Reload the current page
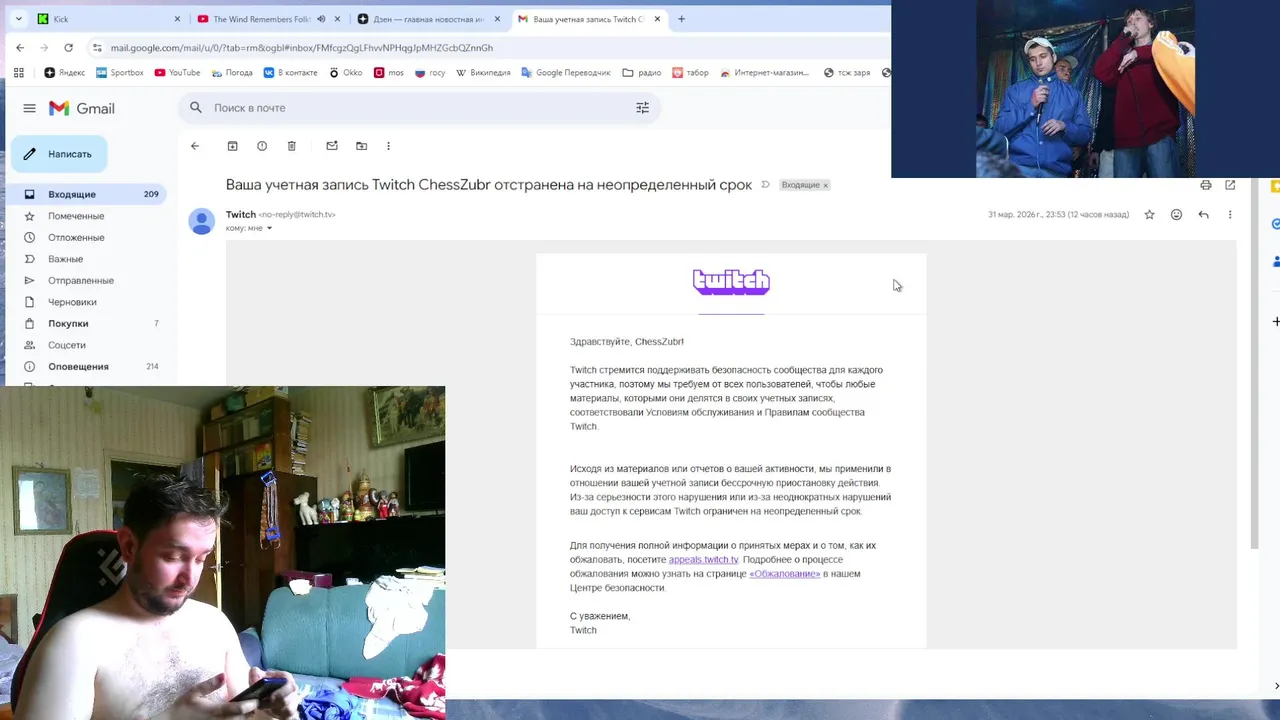Viewport: 1280px width, 720px height. [x=68, y=47]
